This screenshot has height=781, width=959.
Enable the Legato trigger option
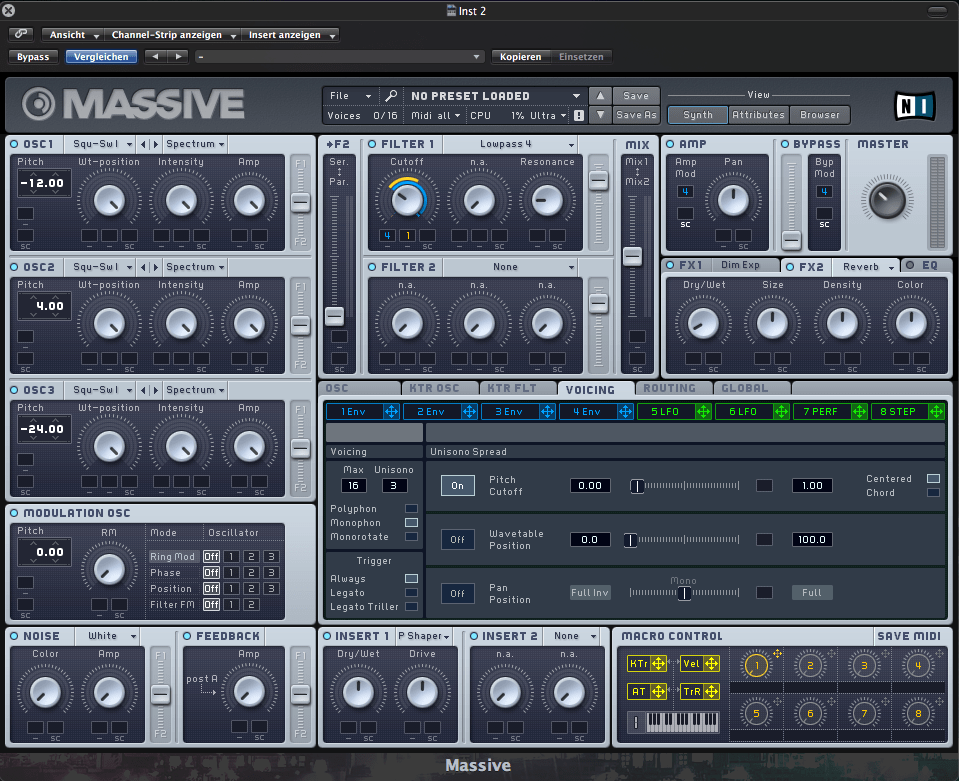coord(411,593)
